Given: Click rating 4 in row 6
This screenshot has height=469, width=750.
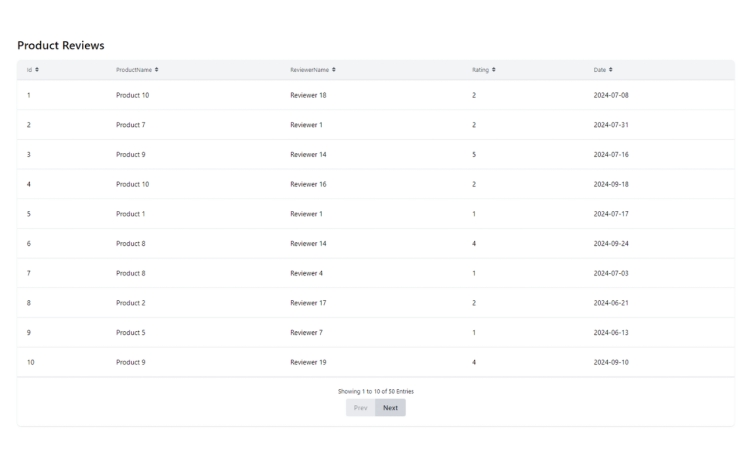Looking at the screenshot, I should tap(474, 243).
